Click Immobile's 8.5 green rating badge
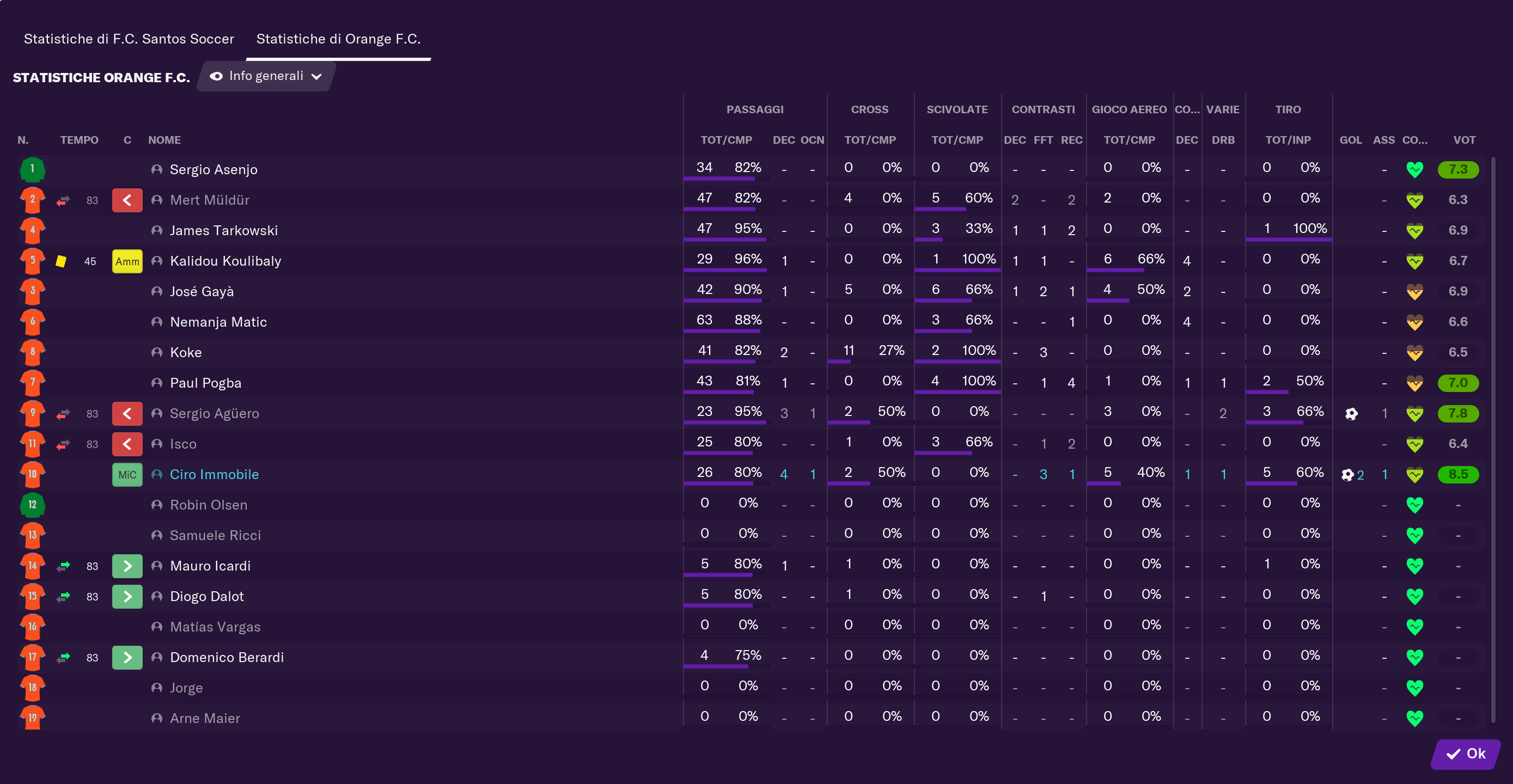1513x784 pixels. pyautogui.click(x=1458, y=474)
